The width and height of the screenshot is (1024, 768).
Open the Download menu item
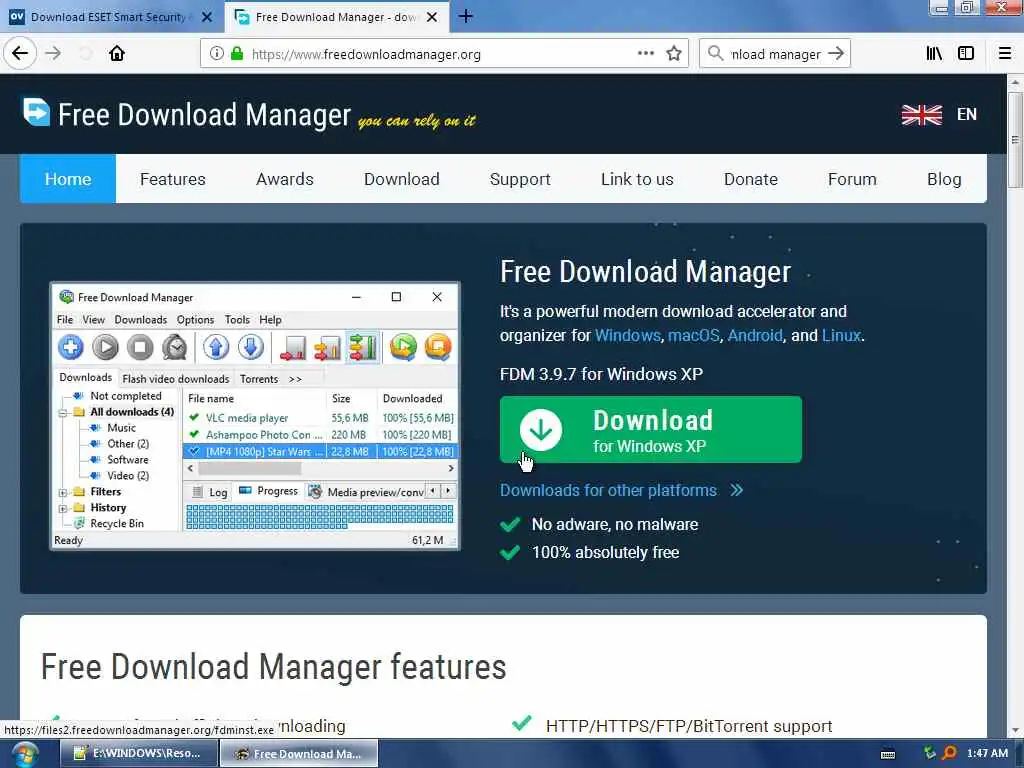click(402, 179)
